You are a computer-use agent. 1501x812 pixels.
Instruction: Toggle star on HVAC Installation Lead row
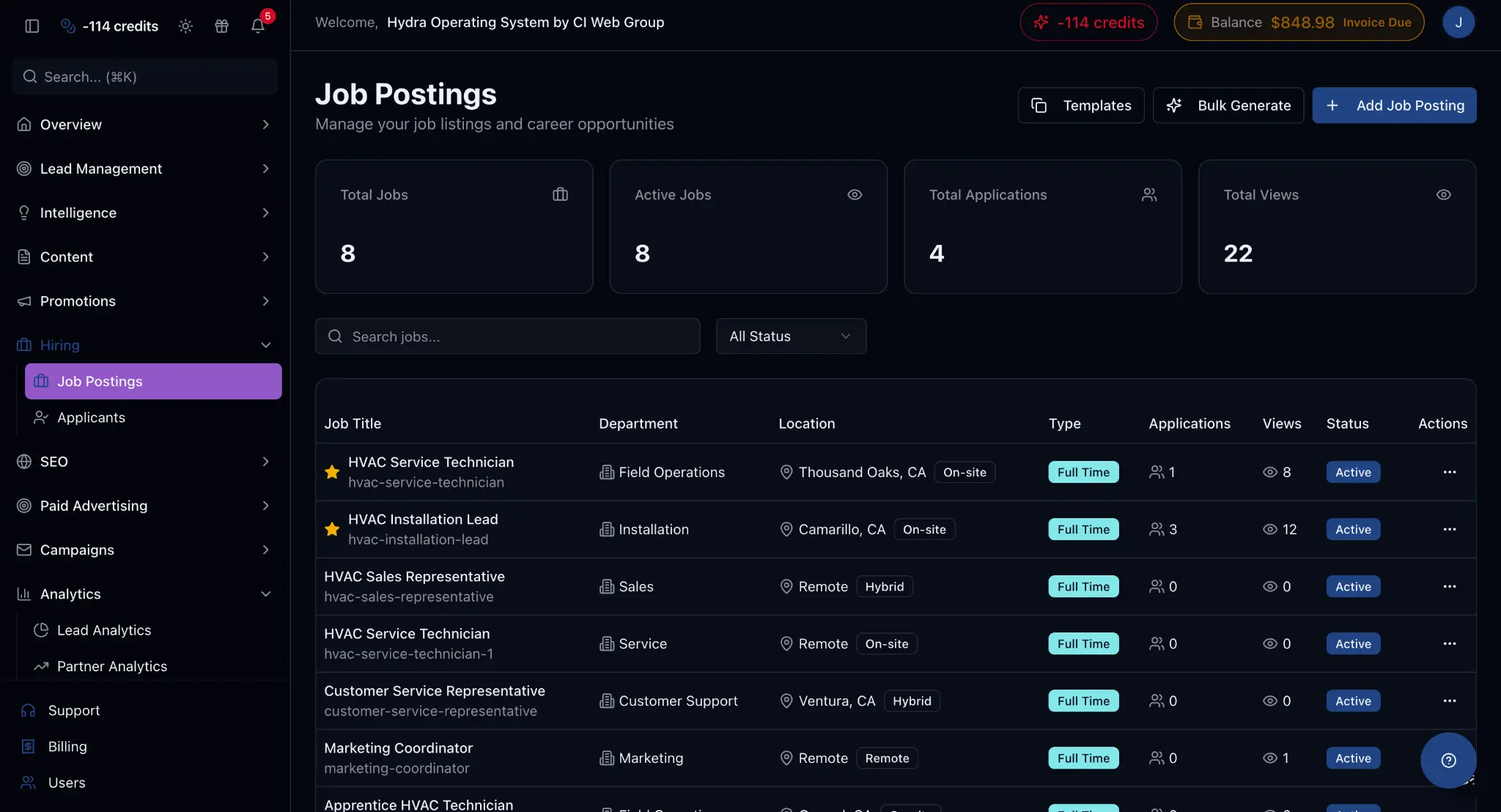332,529
